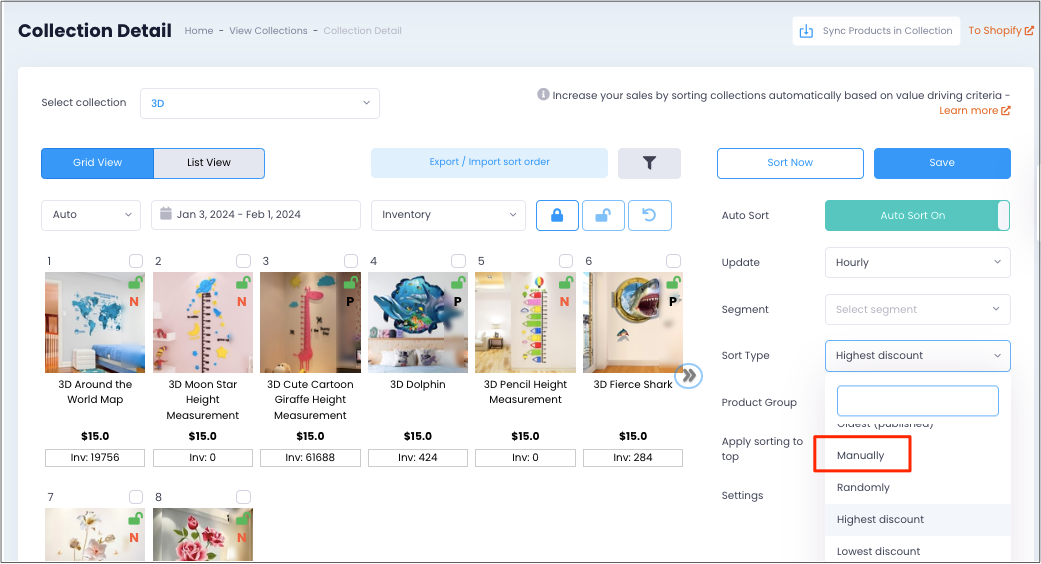Click the blue lock icon button
The height and width of the screenshot is (564, 1041).
(557, 216)
